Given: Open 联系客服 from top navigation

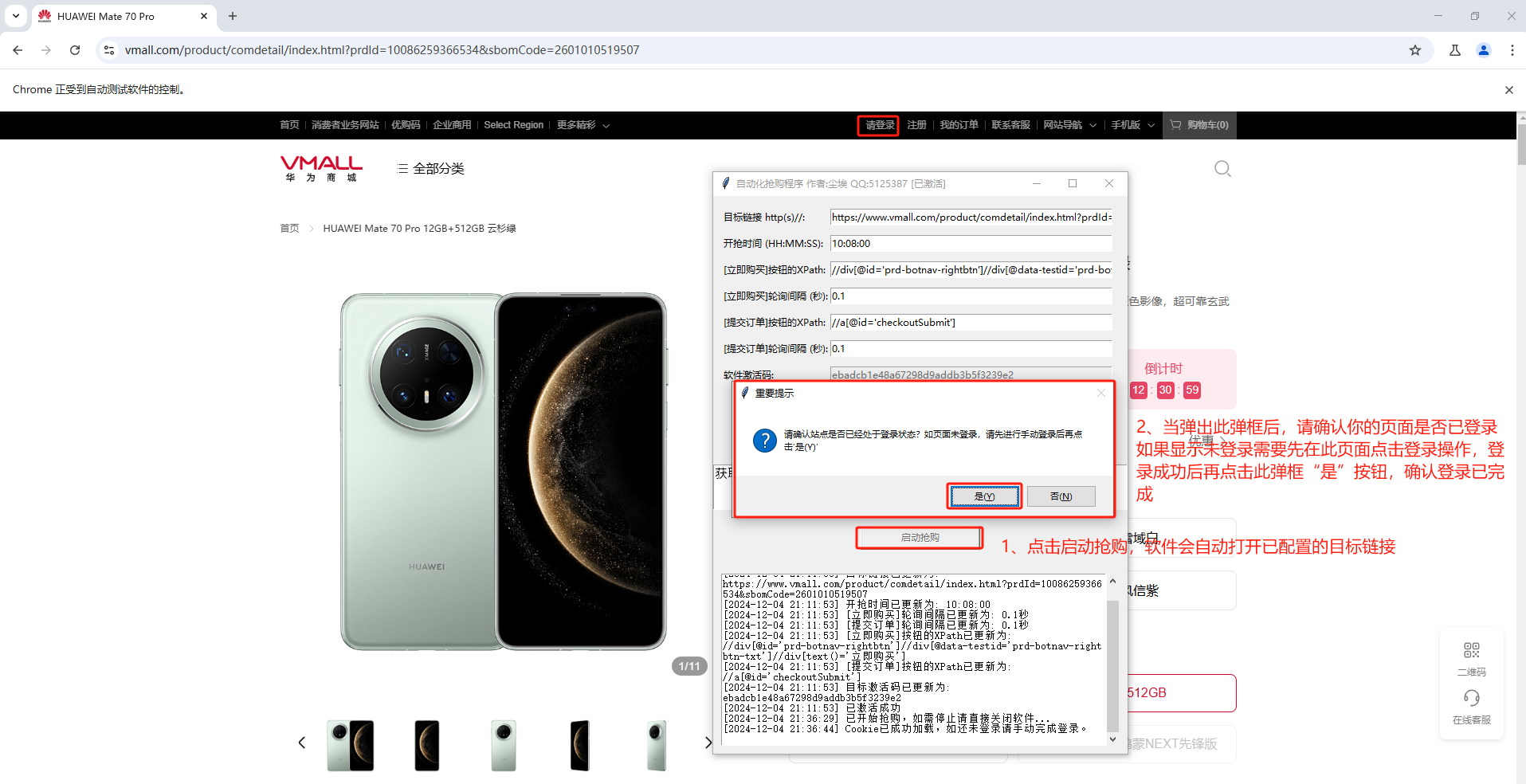Looking at the screenshot, I should 1010,125.
